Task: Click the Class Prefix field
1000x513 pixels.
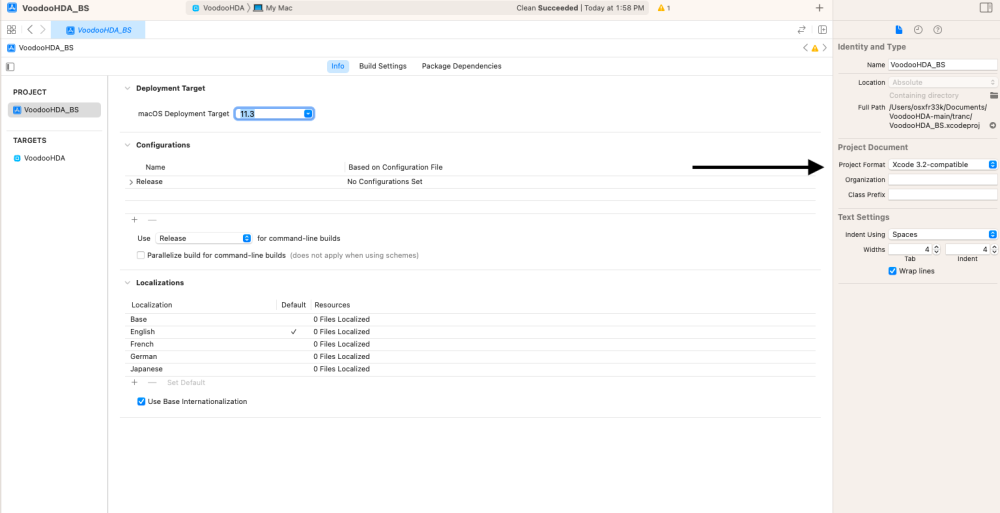Action: coord(943,195)
